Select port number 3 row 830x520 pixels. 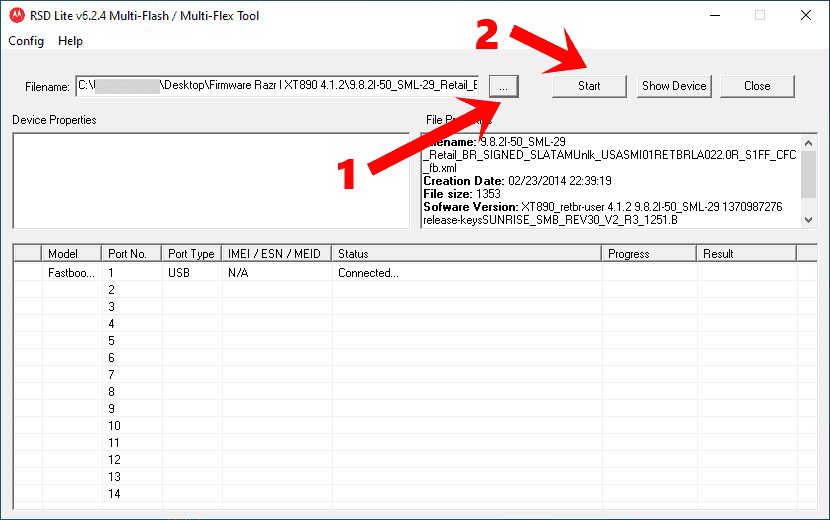click(416, 307)
